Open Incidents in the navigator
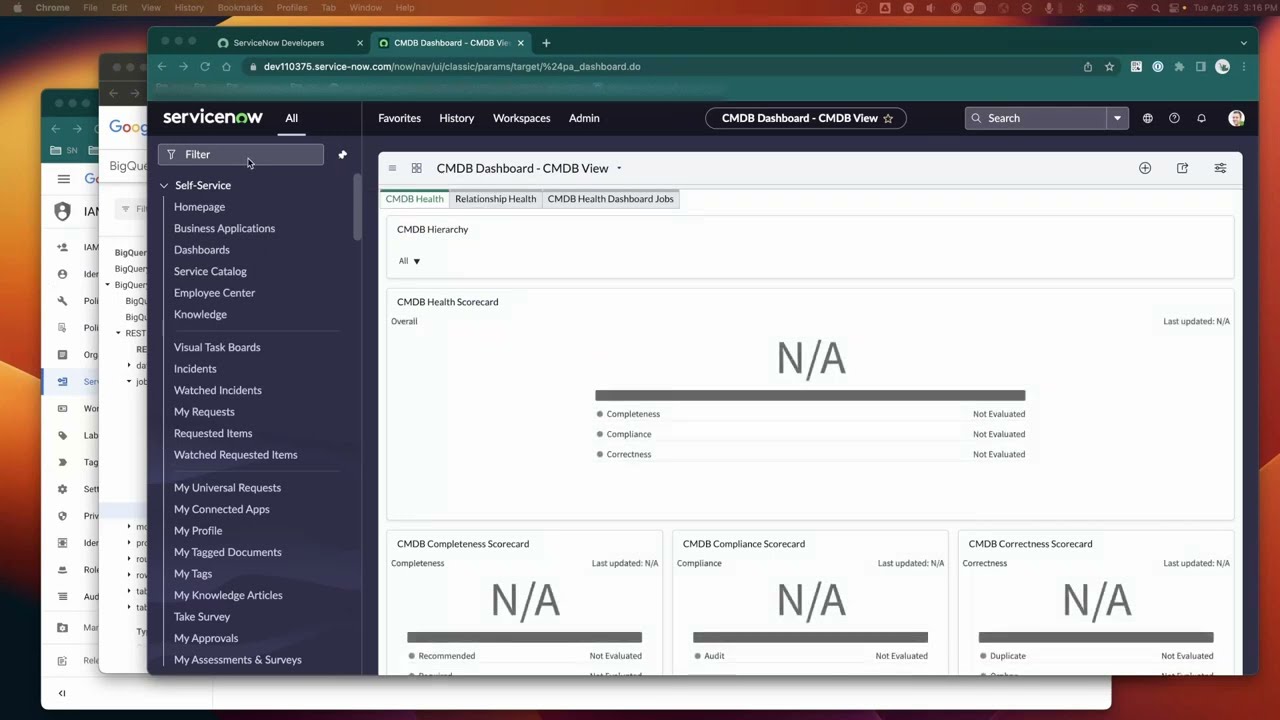The image size is (1280, 720). (x=195, y=369)
